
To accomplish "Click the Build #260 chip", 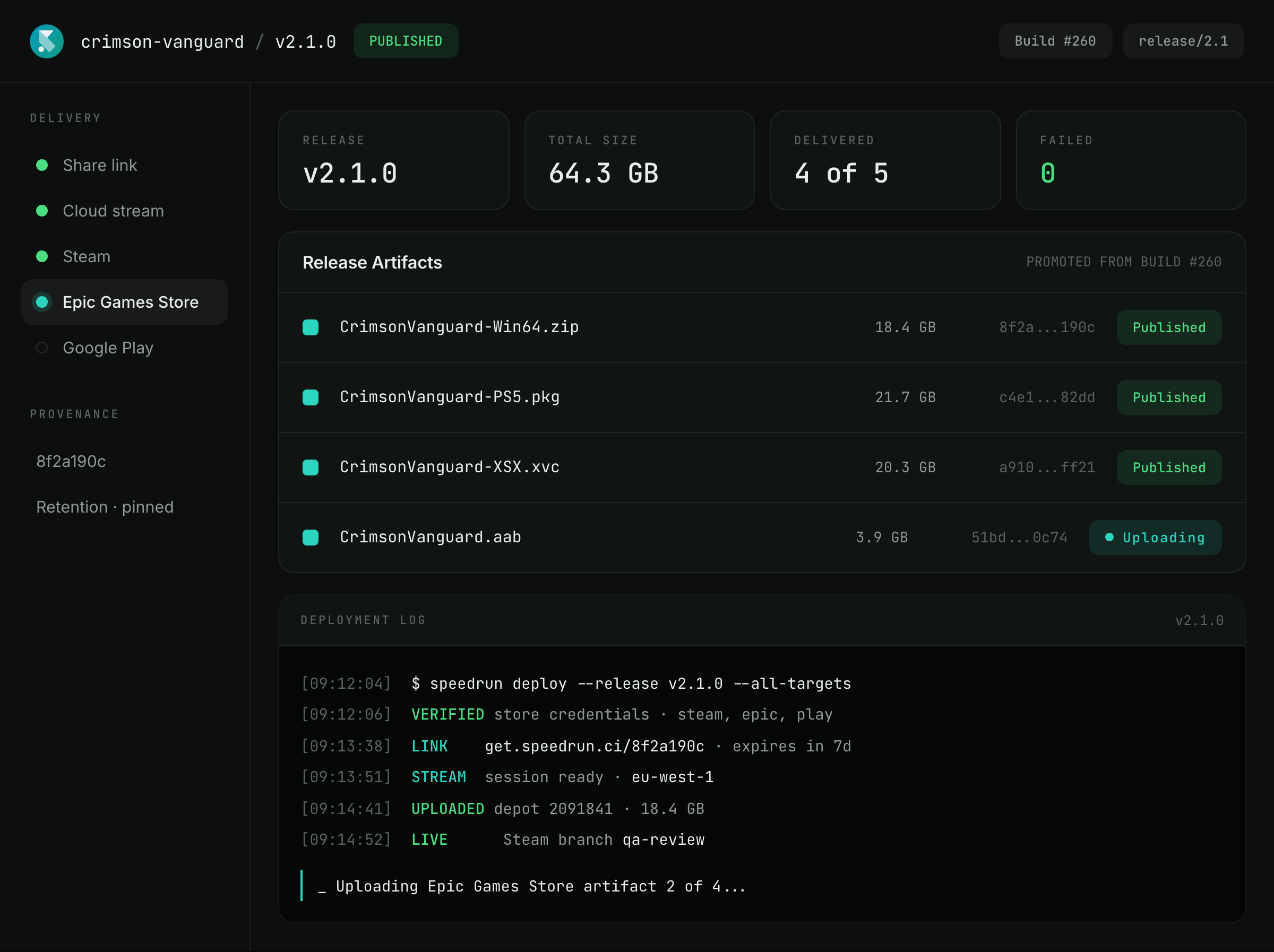I will 1055,41.
